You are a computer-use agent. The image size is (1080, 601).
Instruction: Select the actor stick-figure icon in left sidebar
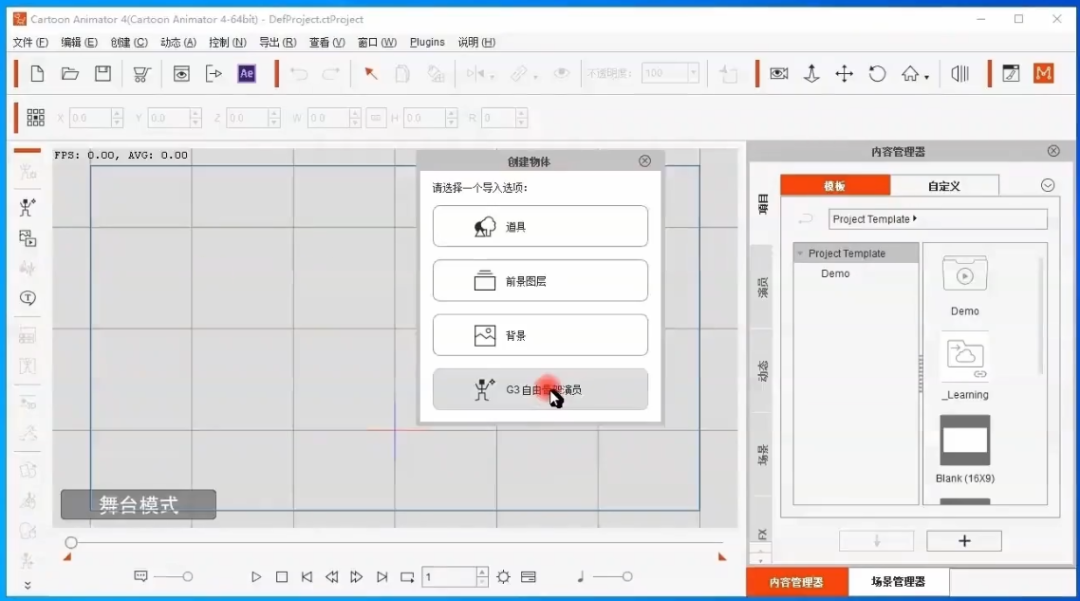point(27,208)
